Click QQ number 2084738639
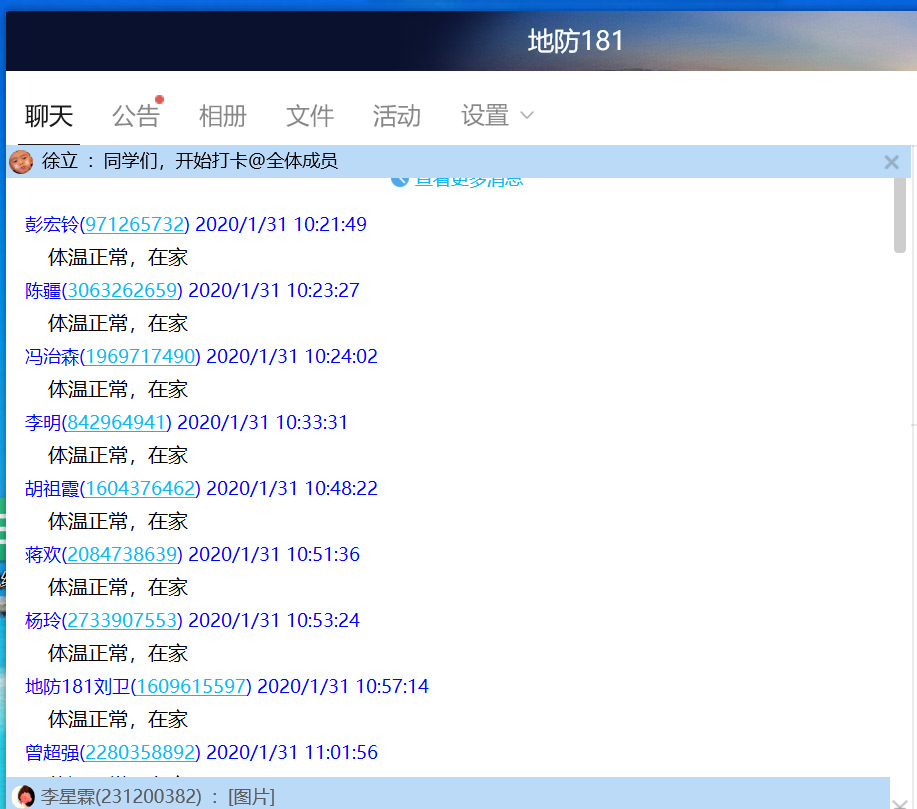The width and height of the screenshot is (917, 809). pyautogui.click(x=122, y=555)
